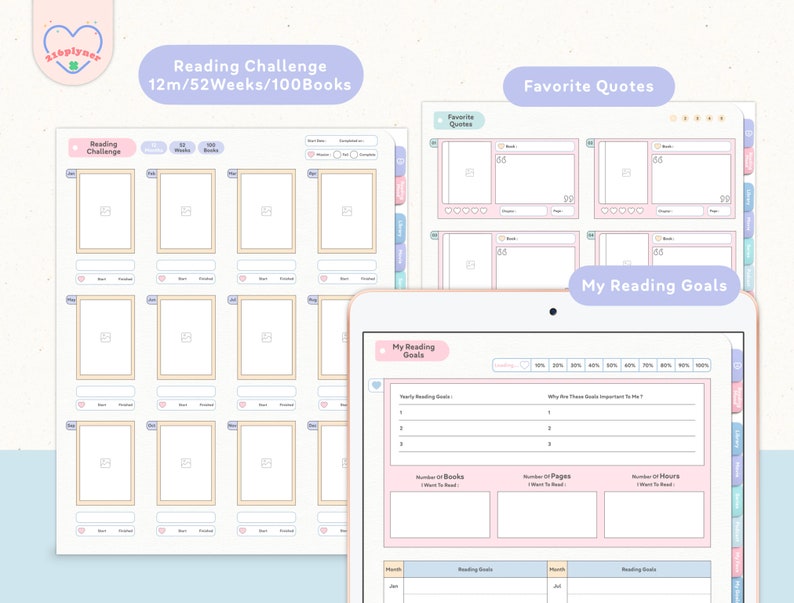Go to Favorite Quotes page 2 dot
Image resolution: width=794 pixels, height=603 pixels.
click(685, 118)
